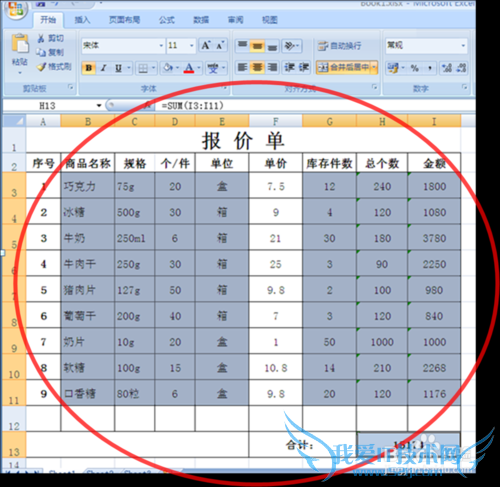
Task: Apply cell borders icon
Action: 143,68
